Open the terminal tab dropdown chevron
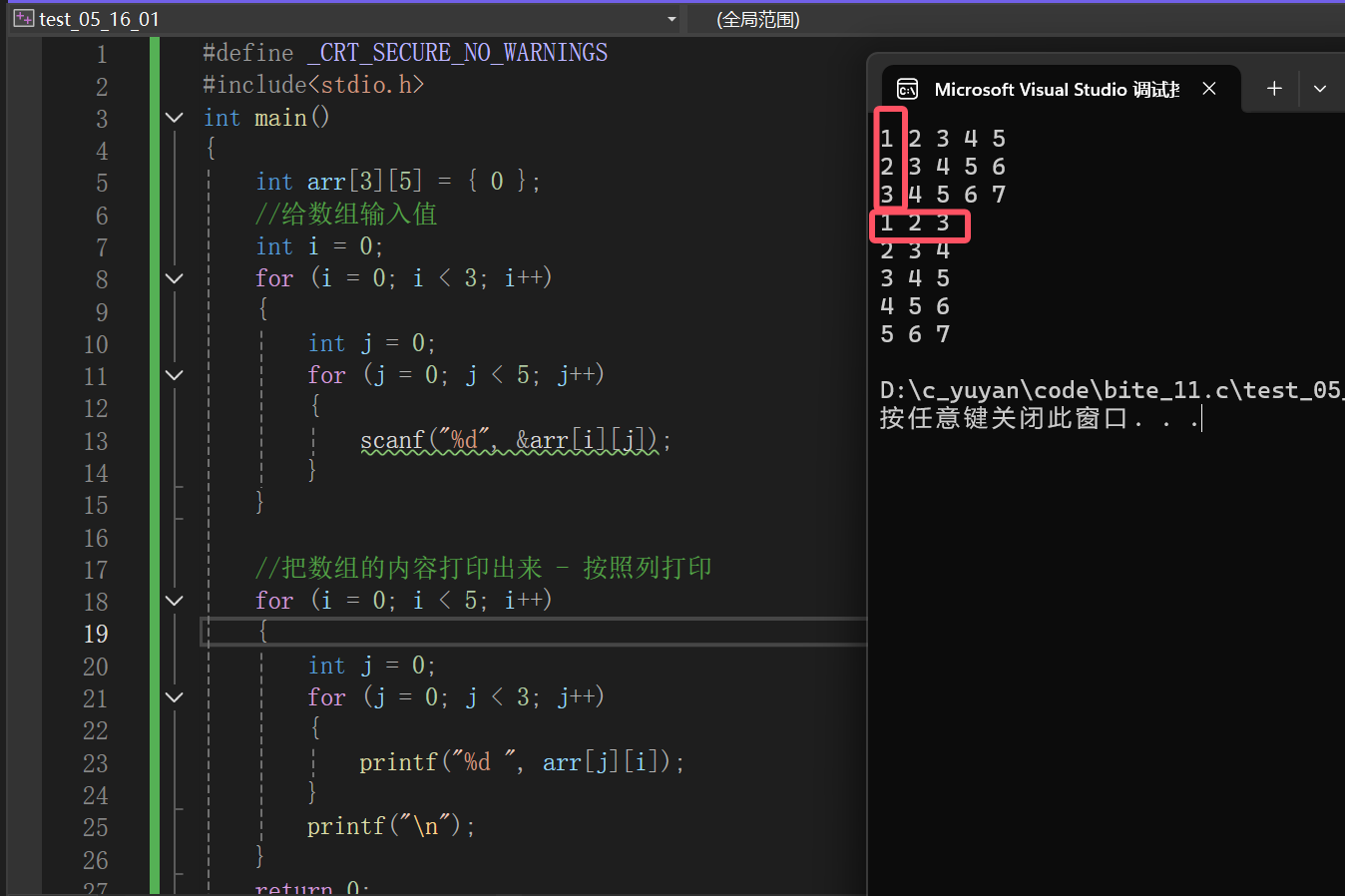The image size is (1345, 896). pyautogui.click(x=1320, y=89)
